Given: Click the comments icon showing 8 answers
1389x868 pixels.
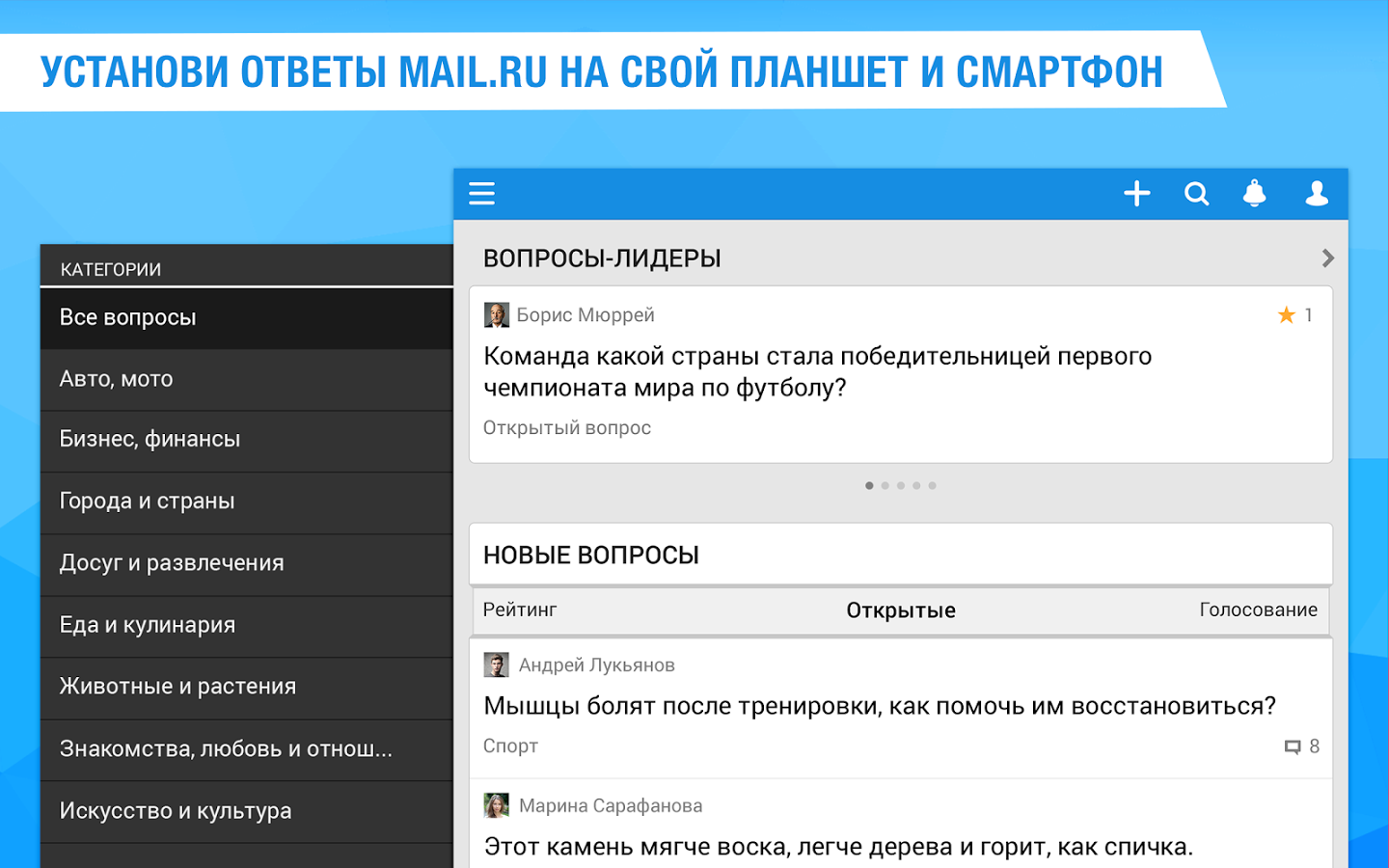Looking at the screenshot, I should (1293, 747).
